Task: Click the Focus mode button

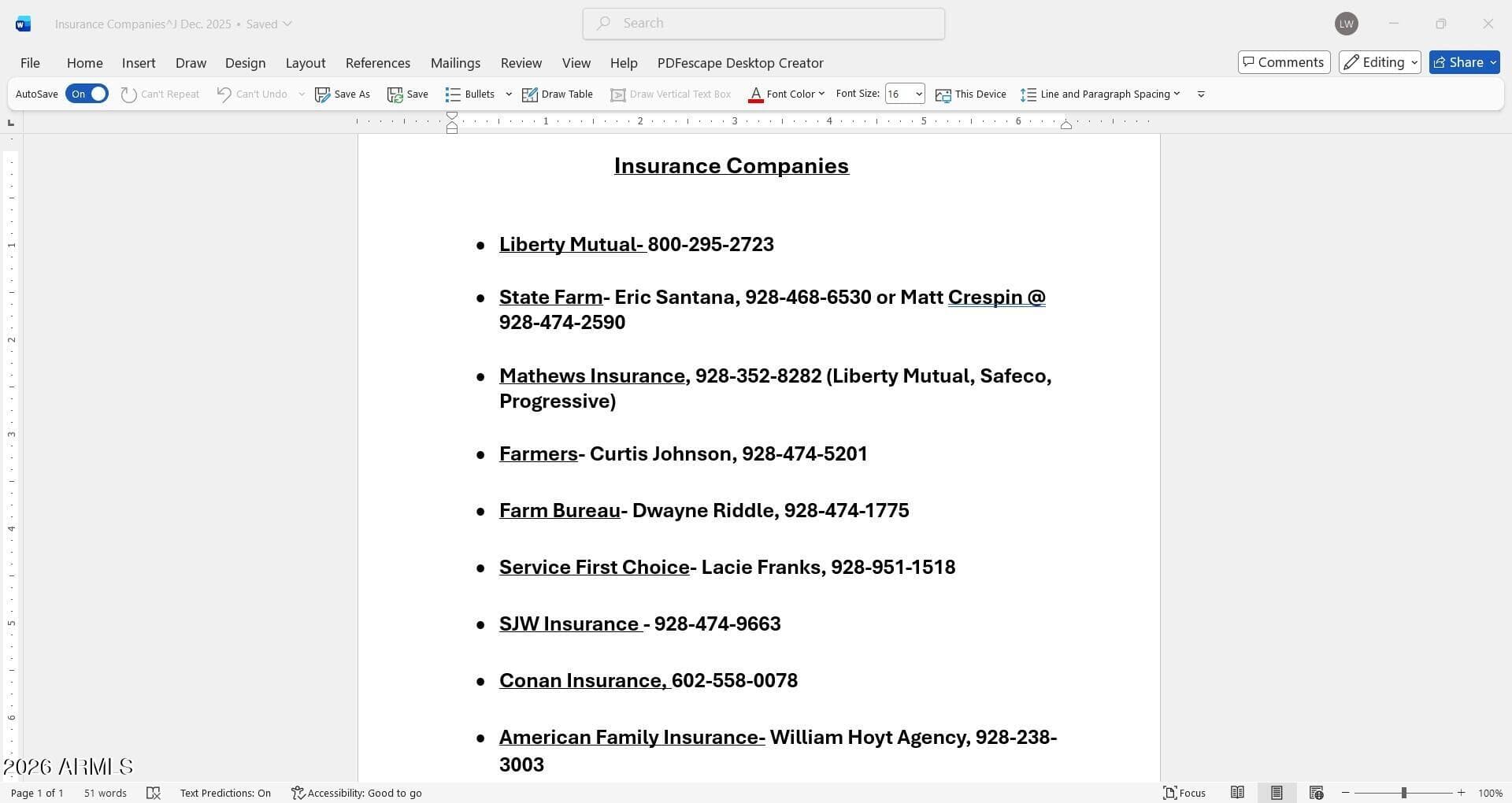Action: coord(1184,793)
